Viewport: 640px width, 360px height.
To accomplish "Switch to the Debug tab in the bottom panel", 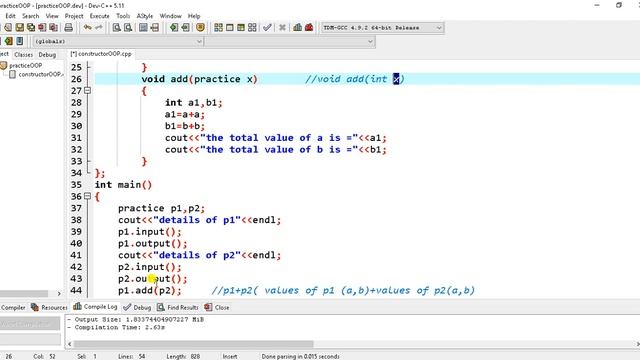I will [138, 307].
